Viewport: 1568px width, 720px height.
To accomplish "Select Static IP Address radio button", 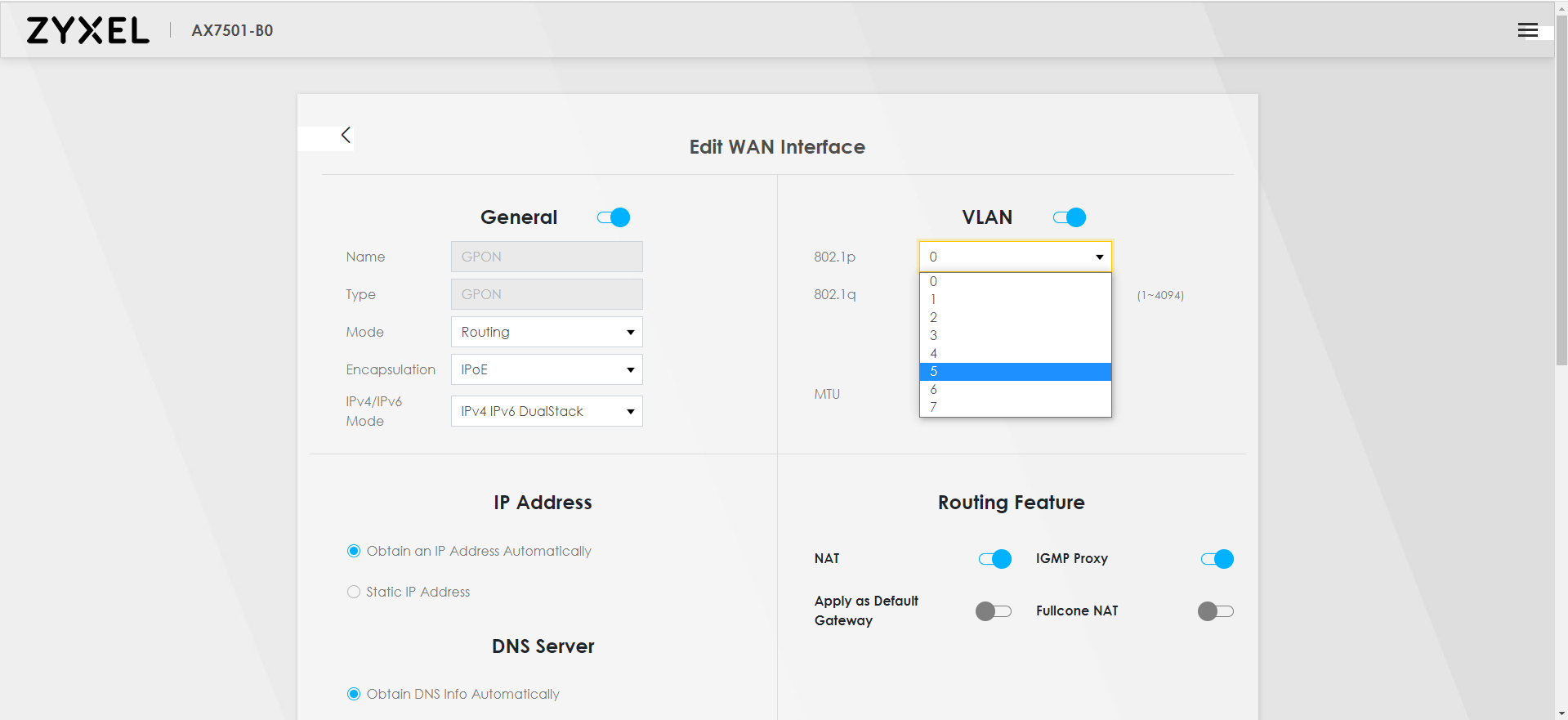I will tap(354, 592).
